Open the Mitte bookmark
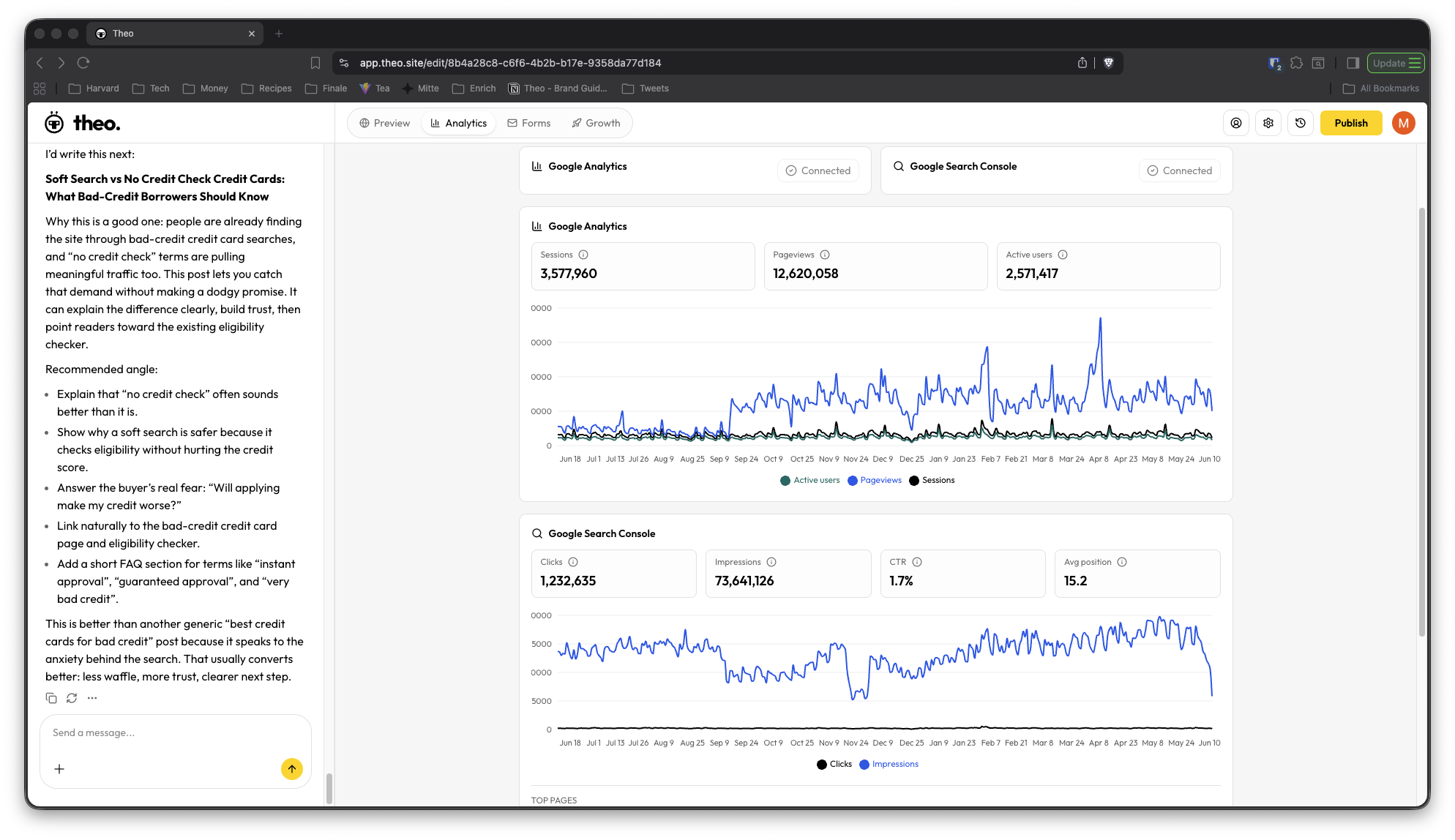Screen dimensions: 1455x840 (x=421, y=89)
